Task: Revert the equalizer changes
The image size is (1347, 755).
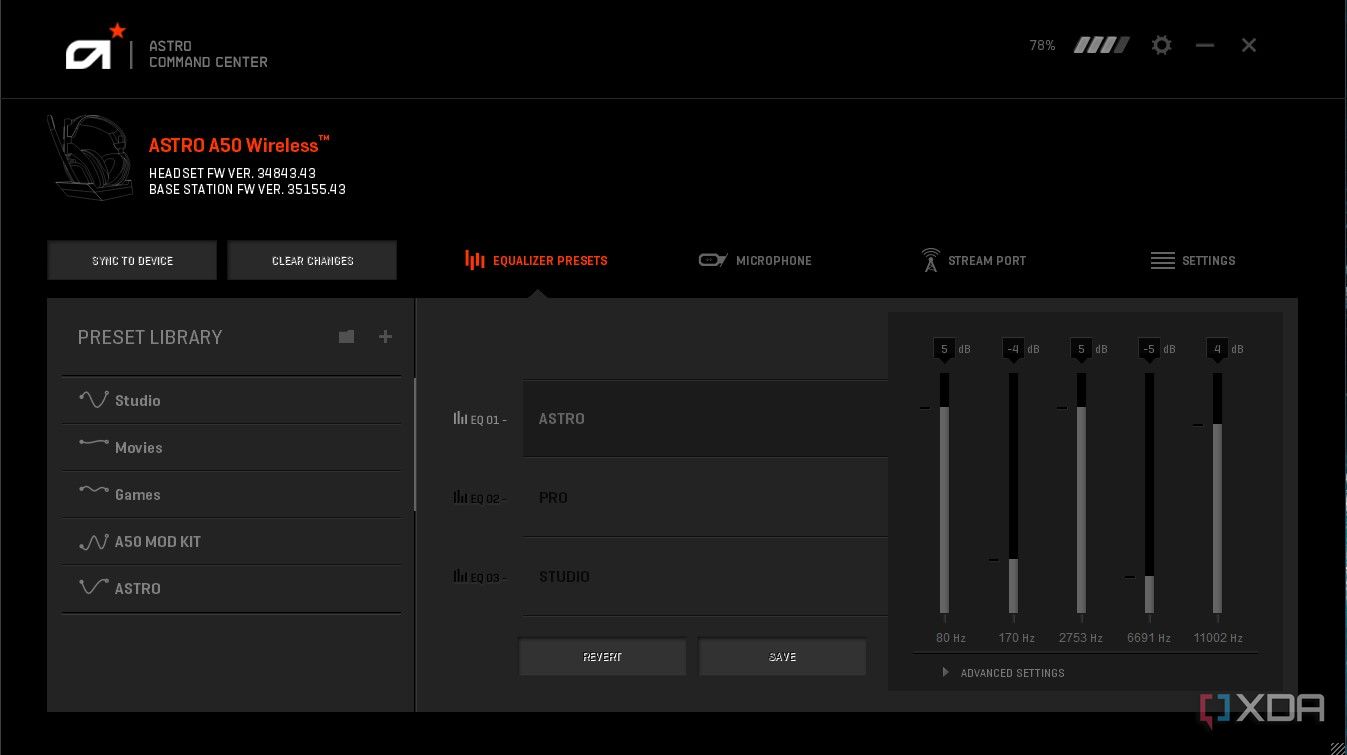Action: click(602, 657)
